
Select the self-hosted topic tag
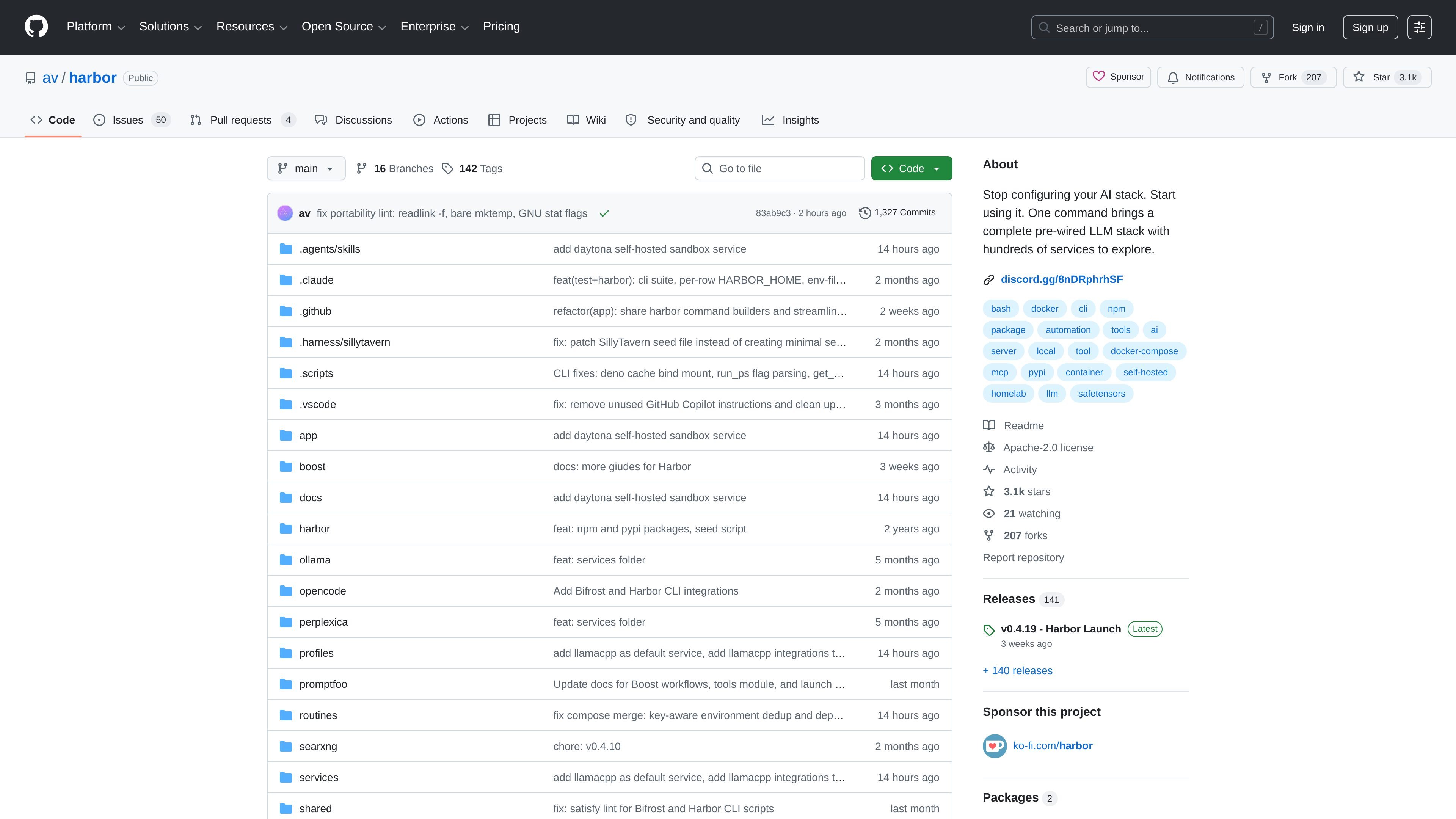pyautogui.click(x=1145, y=372)
